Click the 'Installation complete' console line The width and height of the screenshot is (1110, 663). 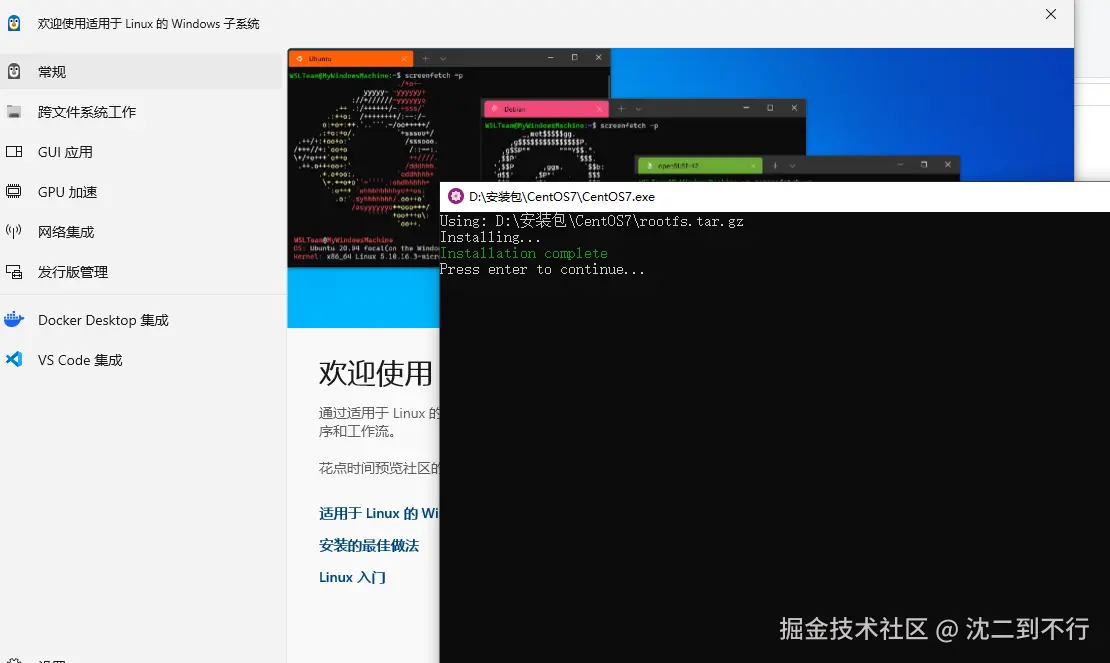(523, 253)
